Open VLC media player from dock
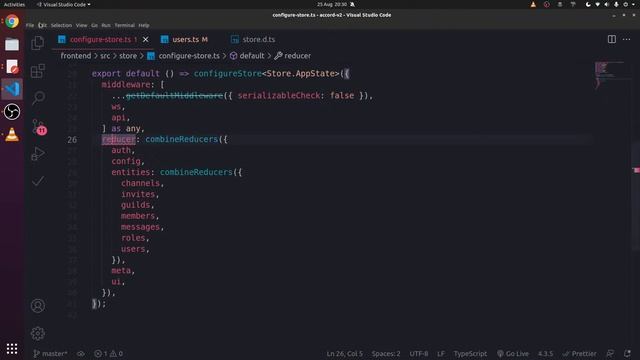This screenshot has height=360, width=640. [12, 134]
